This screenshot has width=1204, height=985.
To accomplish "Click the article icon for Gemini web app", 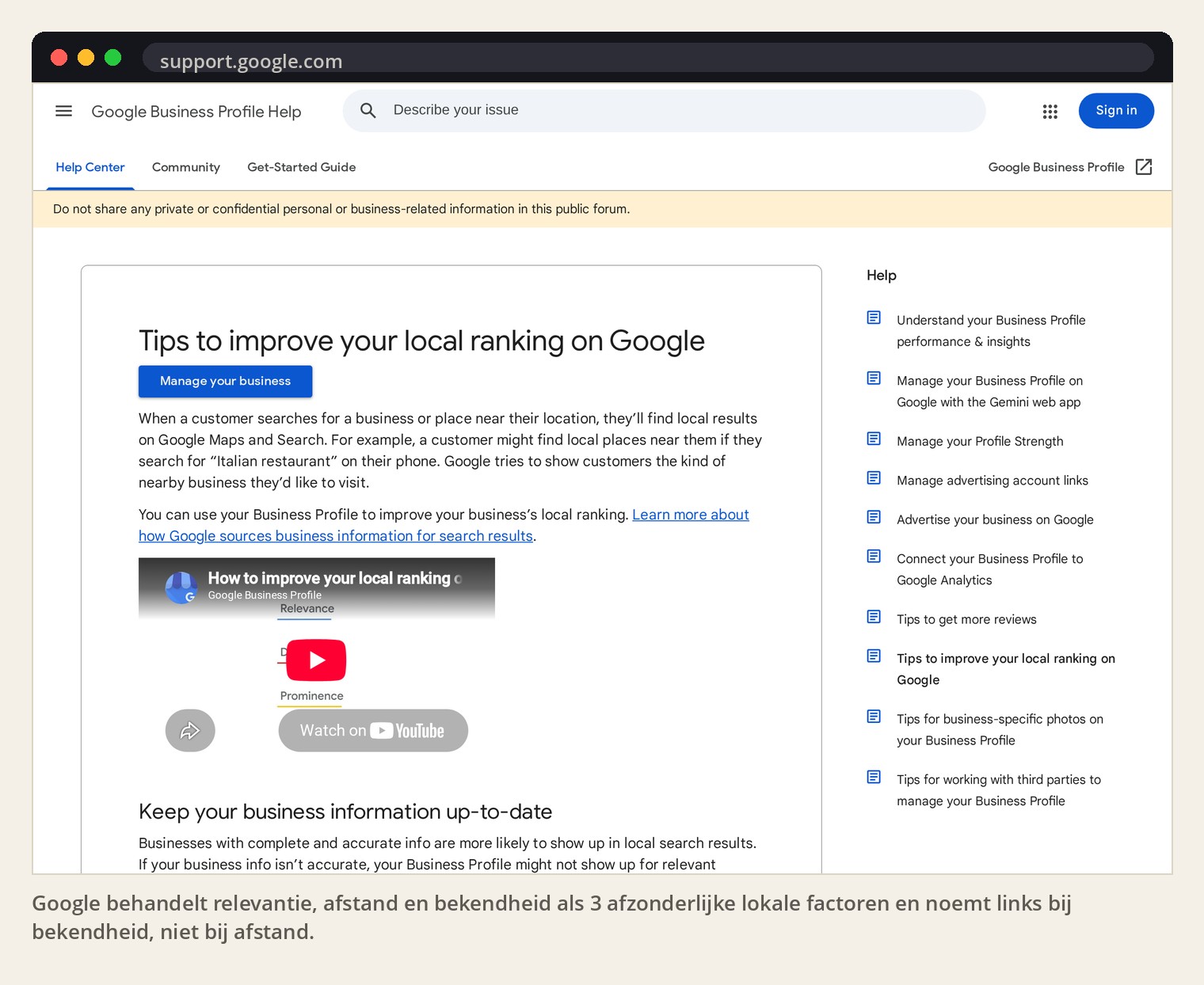I will (x=874, y=378).
